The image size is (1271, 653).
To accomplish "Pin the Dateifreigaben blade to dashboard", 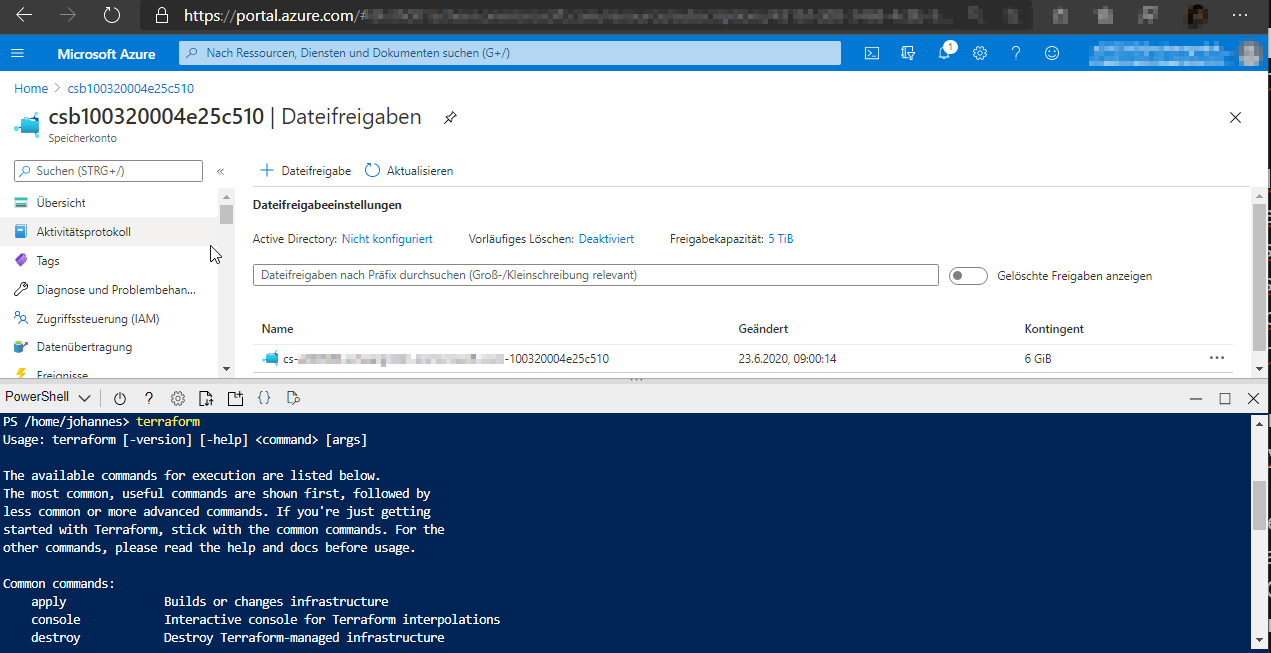I will [450, 118].
